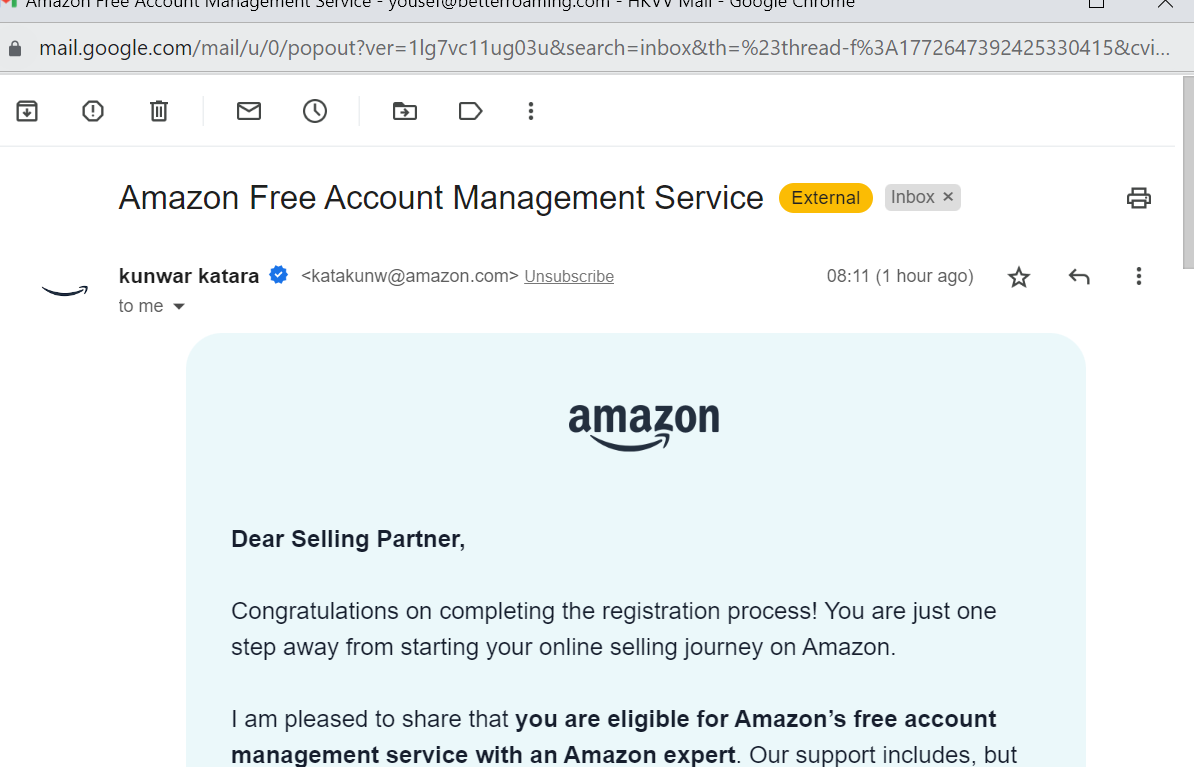Archive this Amazon email
Viewport: 1194px width, 767px height.
pos(27,111)
